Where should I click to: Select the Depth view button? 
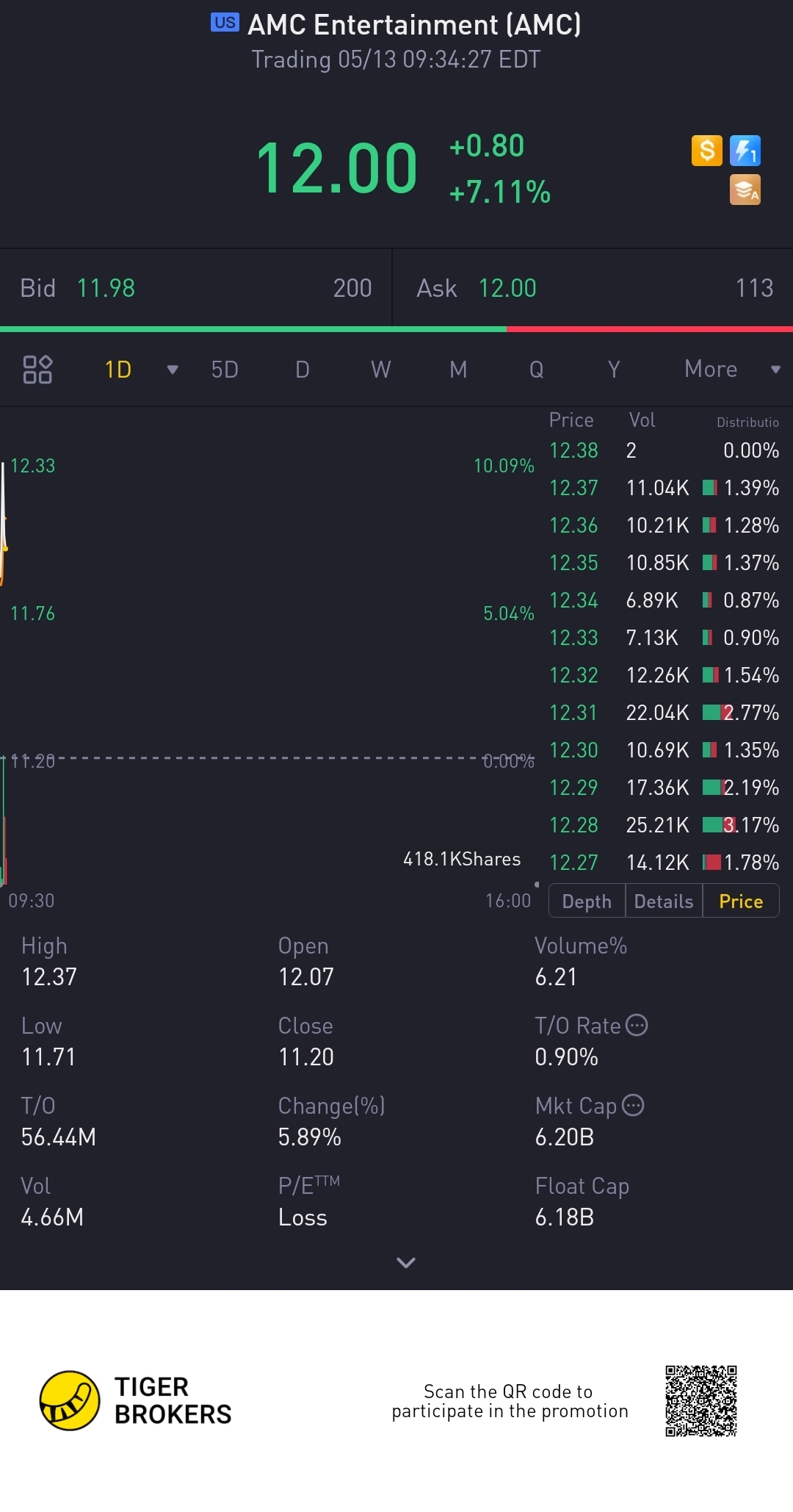point(587,901)
